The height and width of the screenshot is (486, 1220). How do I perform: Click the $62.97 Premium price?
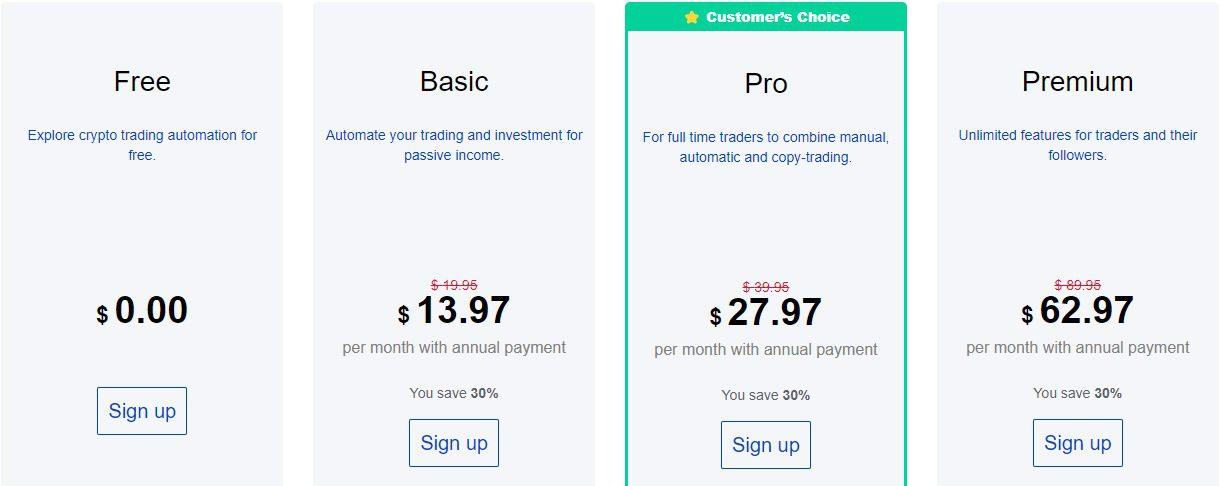point(1078,311)
